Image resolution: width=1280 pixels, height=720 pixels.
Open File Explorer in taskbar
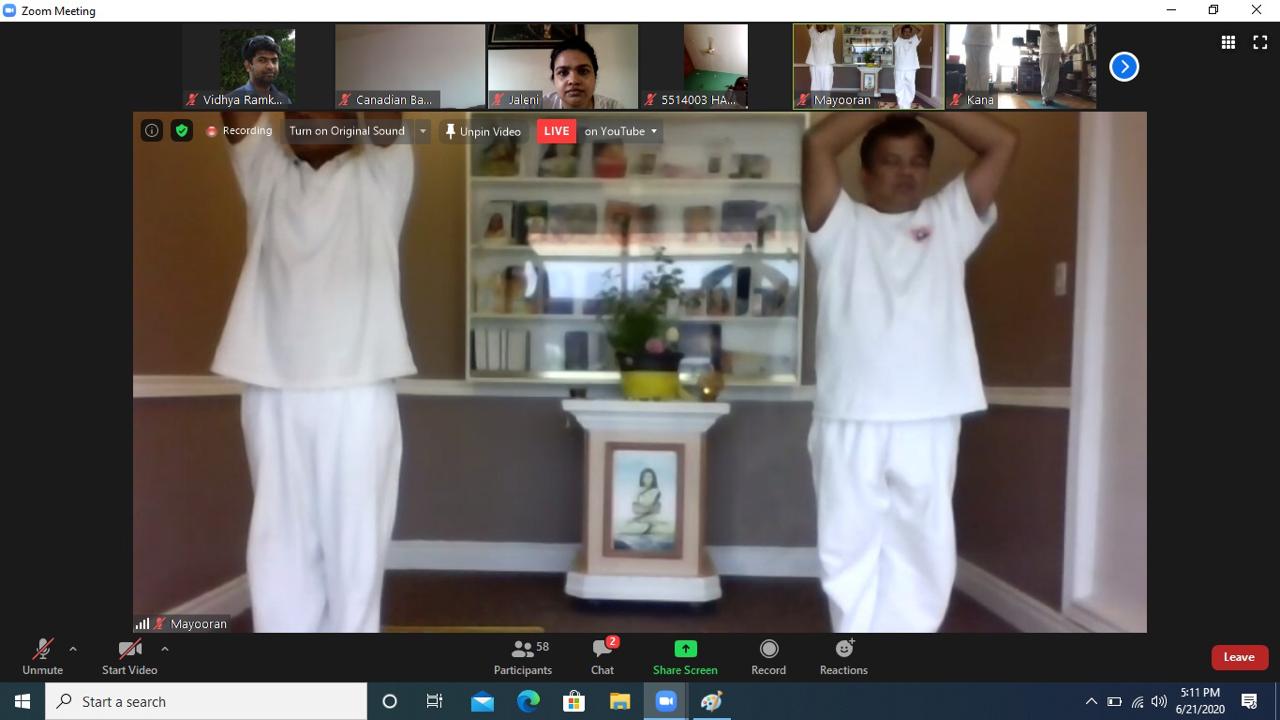click(620, 701)
